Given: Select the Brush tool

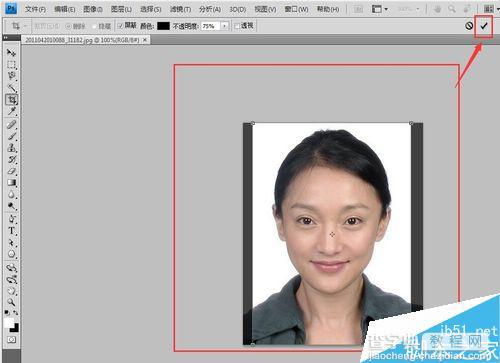Looking at the screenshot, I should coord(11,136).
